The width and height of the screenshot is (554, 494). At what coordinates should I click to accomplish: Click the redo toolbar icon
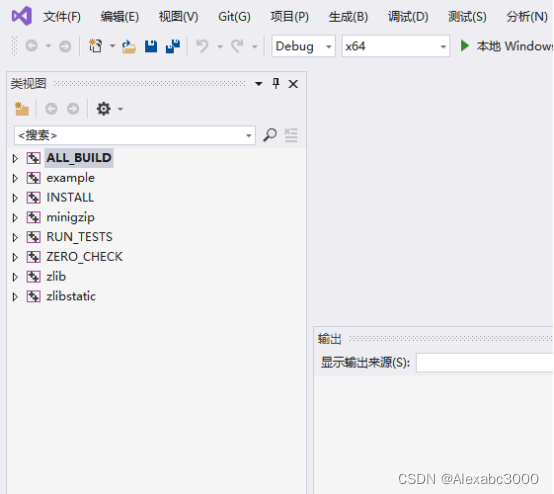[x=237, y=46]
